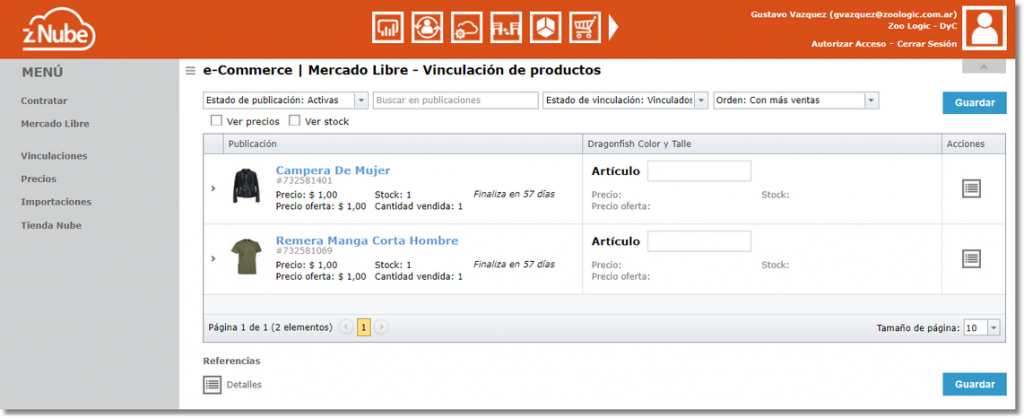
Task: Click publication ID #732581401
Action: [304, 181]
